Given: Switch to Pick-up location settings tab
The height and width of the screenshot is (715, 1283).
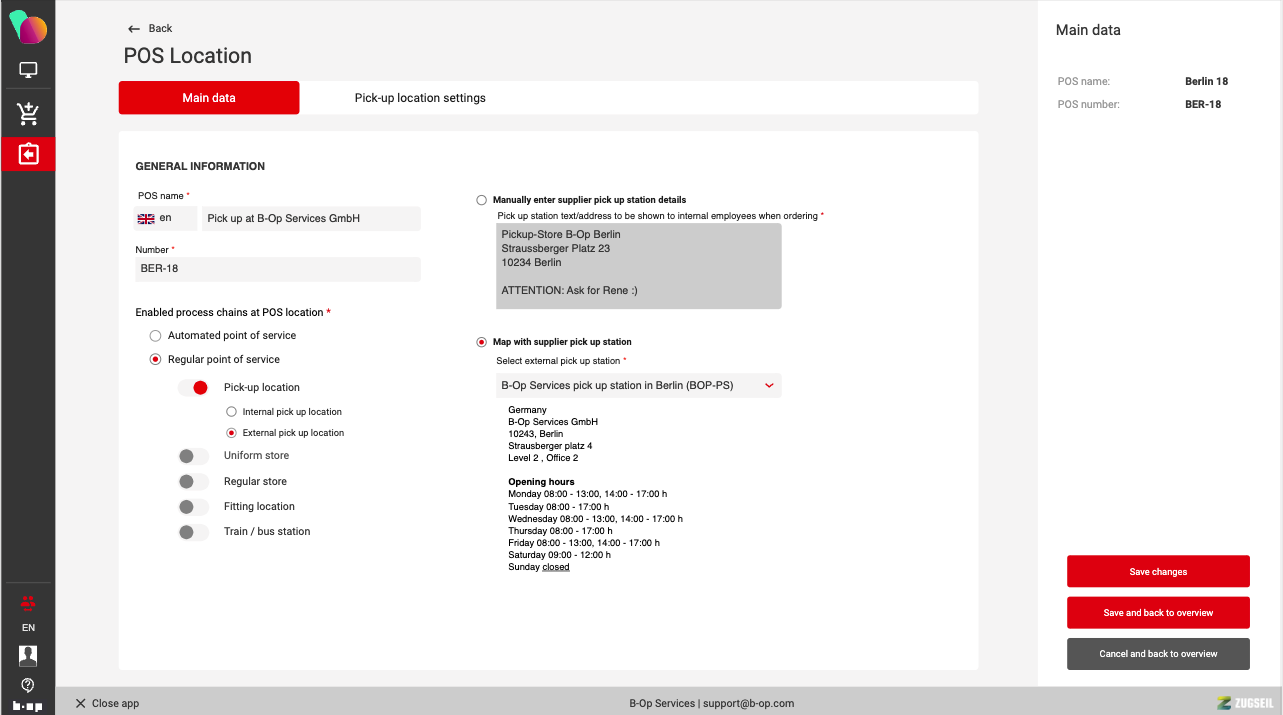Looking at the screenshot, I should click(x=420, y=98).
